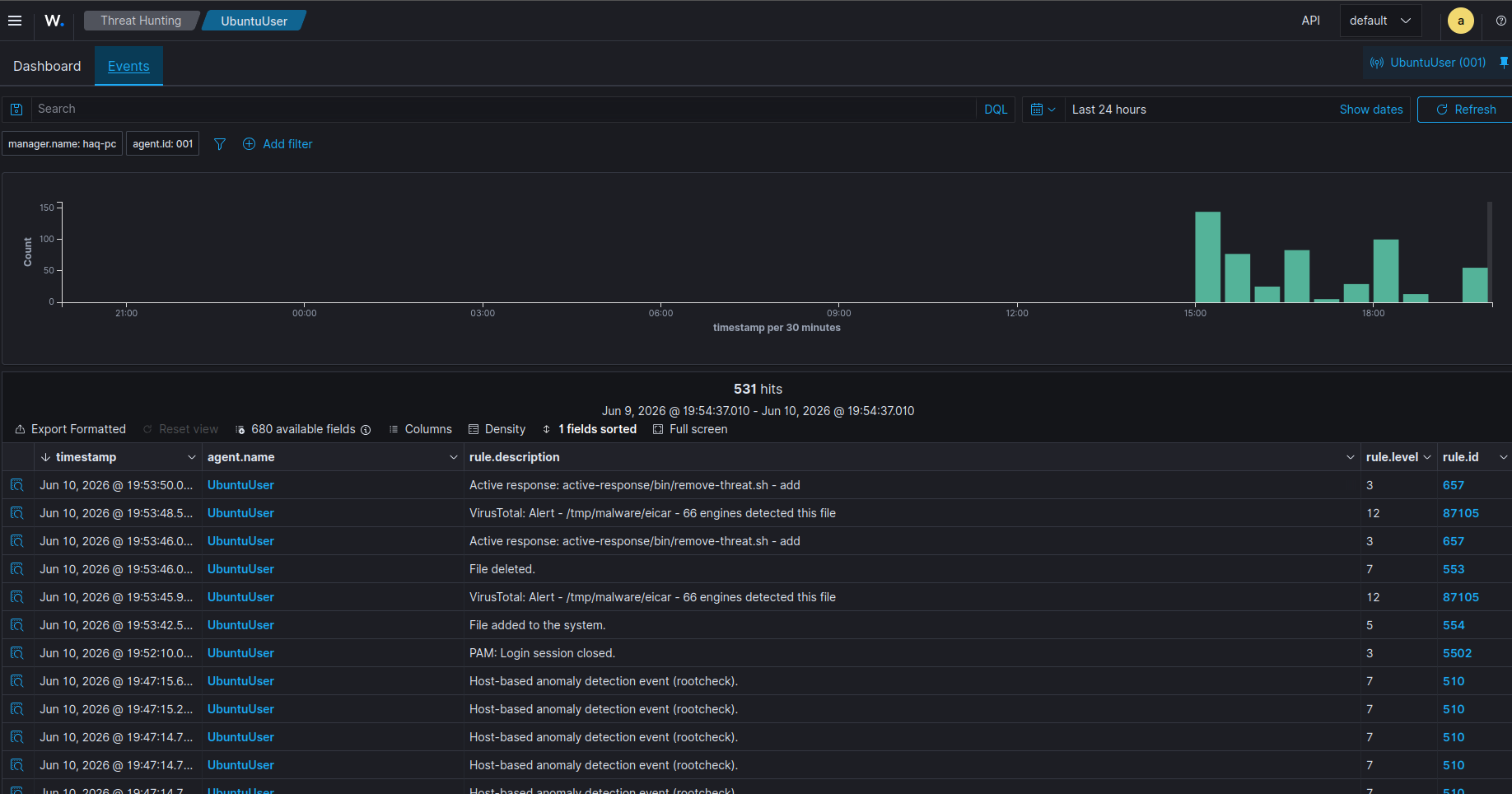Expand the default tenant dropdown

tap(1380, 21)
